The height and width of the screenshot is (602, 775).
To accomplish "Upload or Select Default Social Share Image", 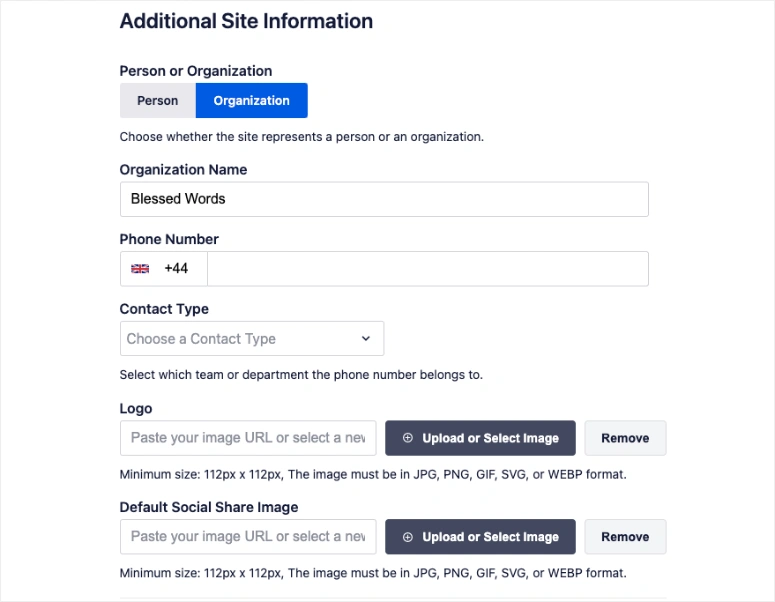I will 480,537.
